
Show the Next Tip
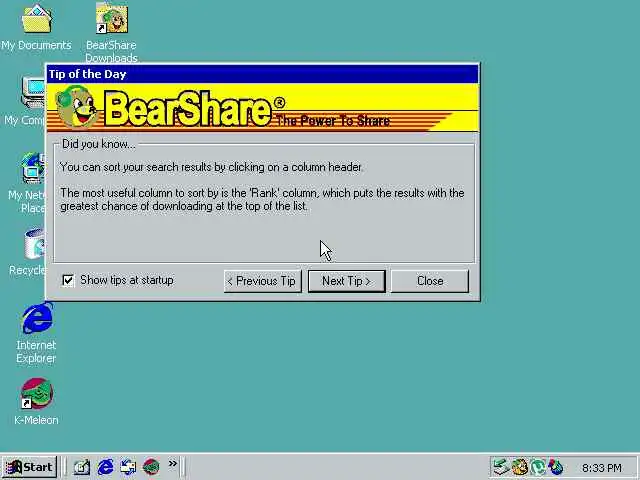[347, 281]
